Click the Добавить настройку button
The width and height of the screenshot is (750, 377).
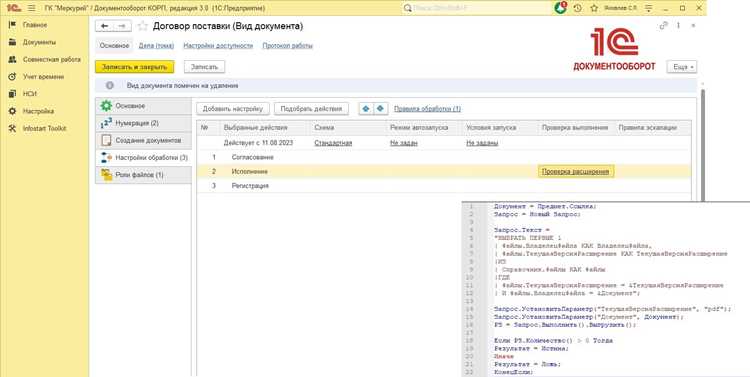coord(233,109)
